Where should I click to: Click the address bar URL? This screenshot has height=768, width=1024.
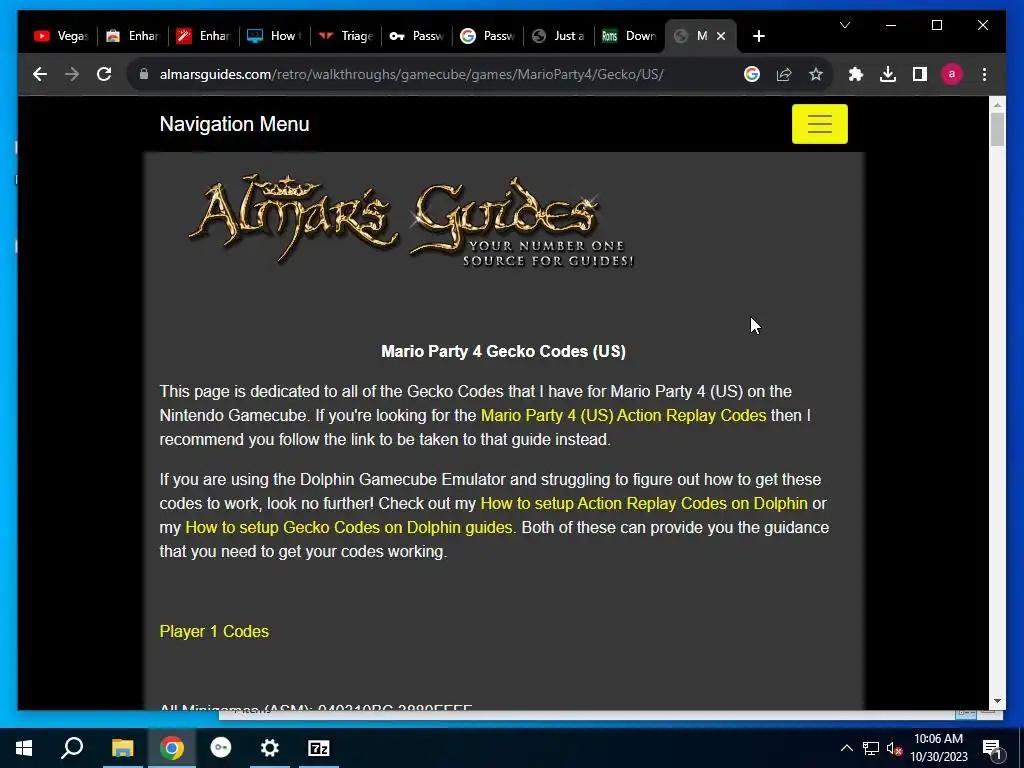point(411,74)
